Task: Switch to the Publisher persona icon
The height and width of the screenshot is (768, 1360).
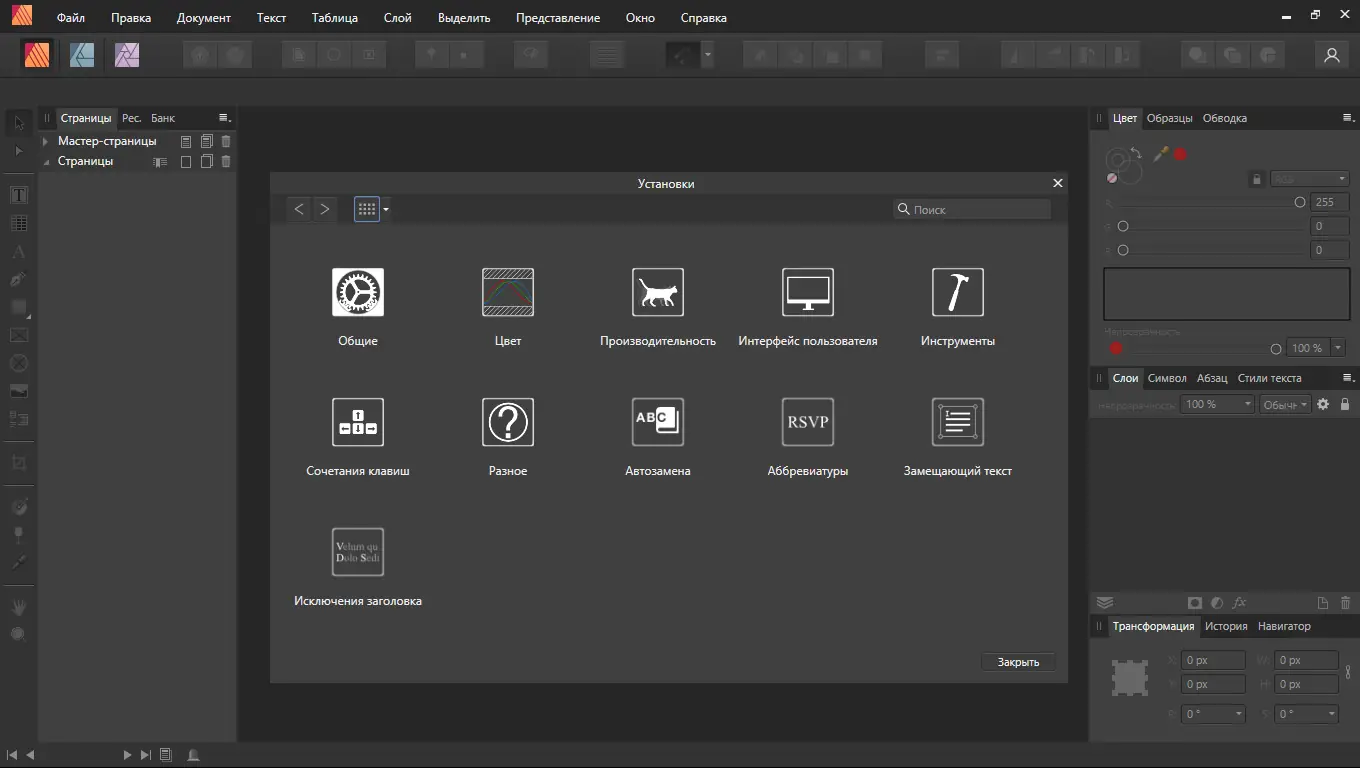Action: click(38, 55)
